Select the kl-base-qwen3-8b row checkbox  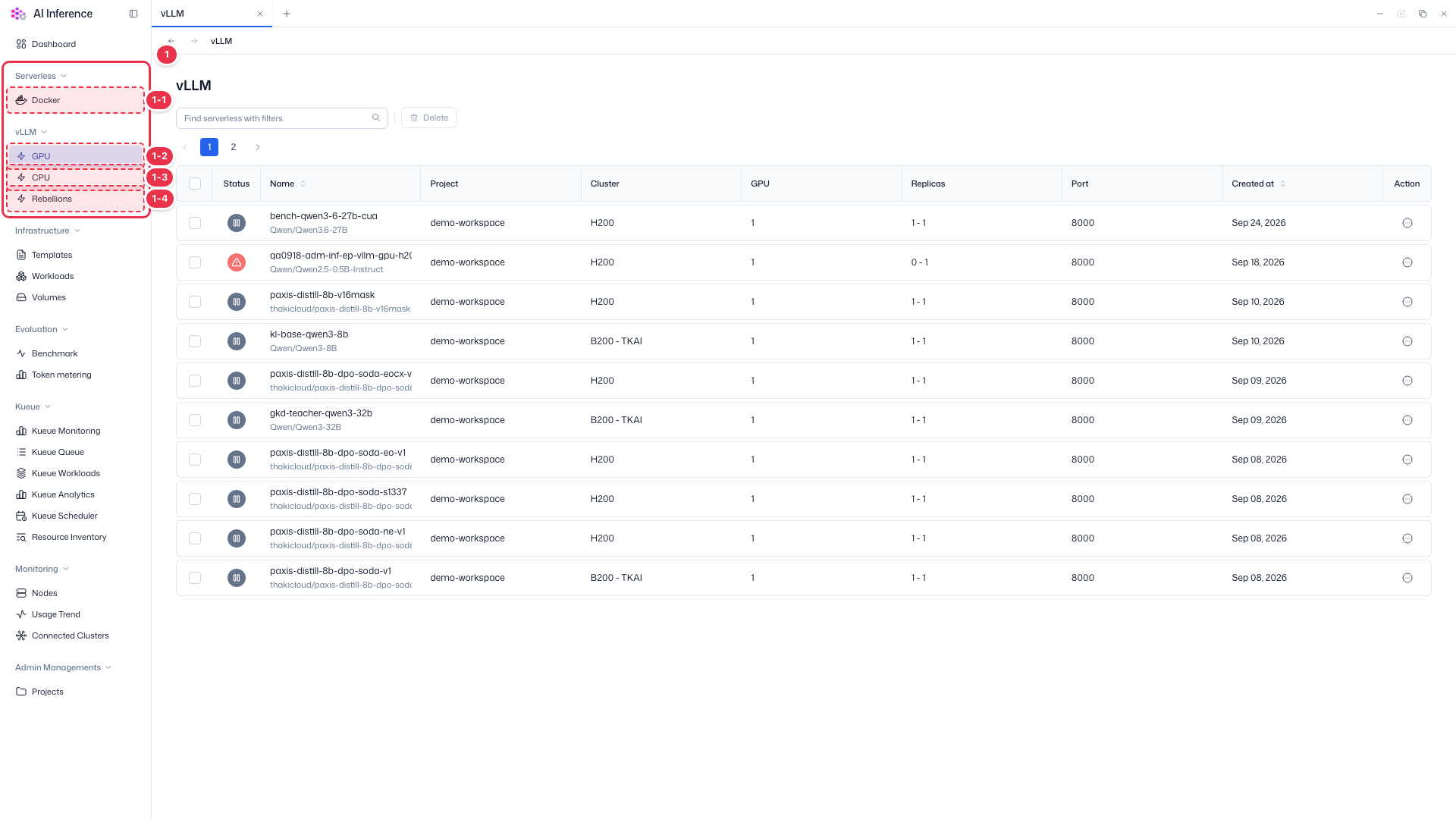click(x=195, y=341)
